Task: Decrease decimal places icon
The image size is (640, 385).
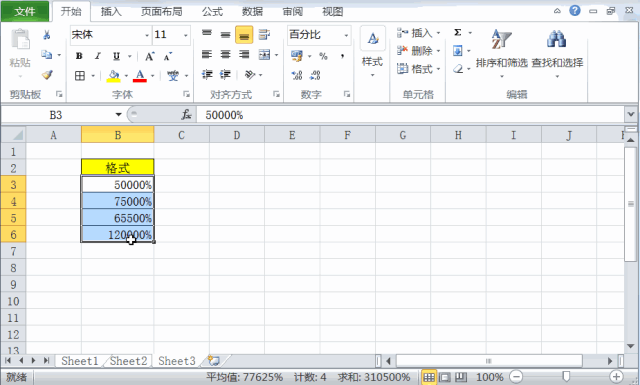Action: pos(315,75)
